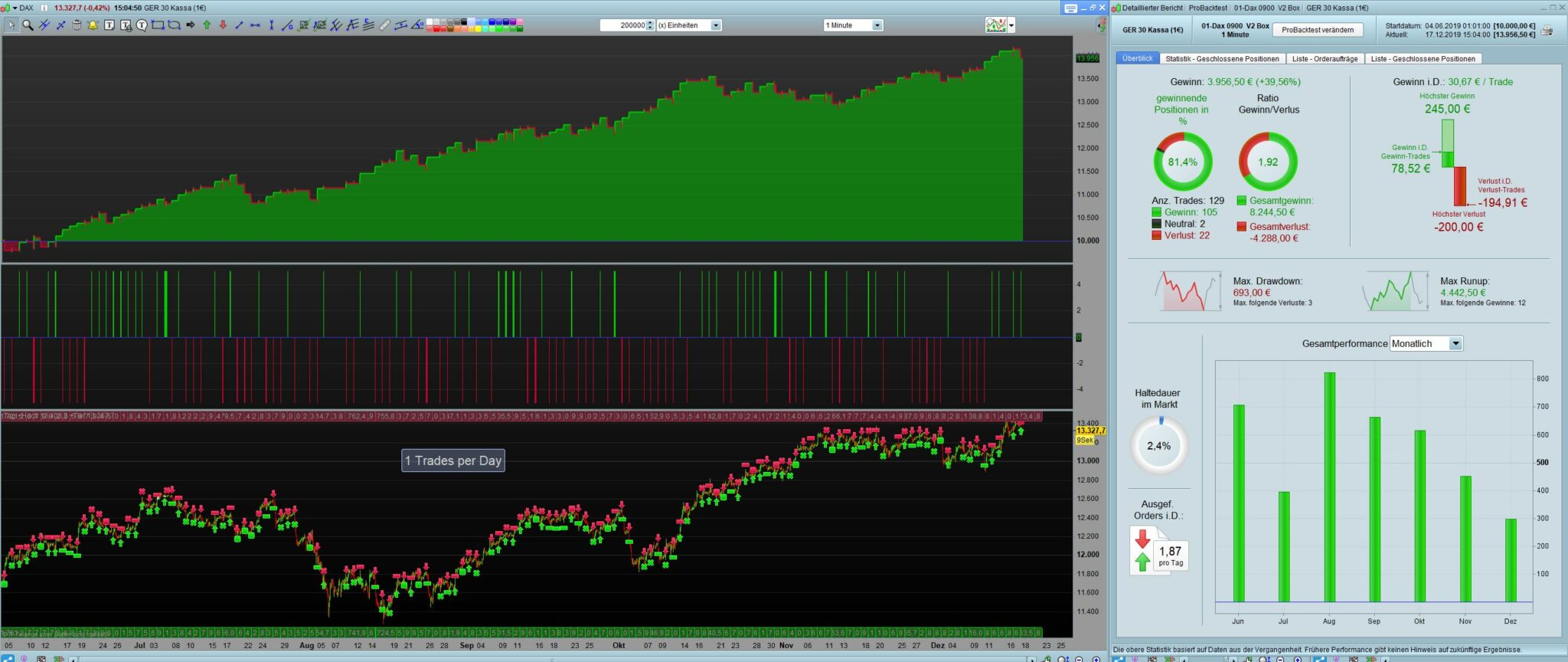Add anchored text with the T-anchor tool
The height and width of the screenshot is (662, 1568).
pos(126,25)
